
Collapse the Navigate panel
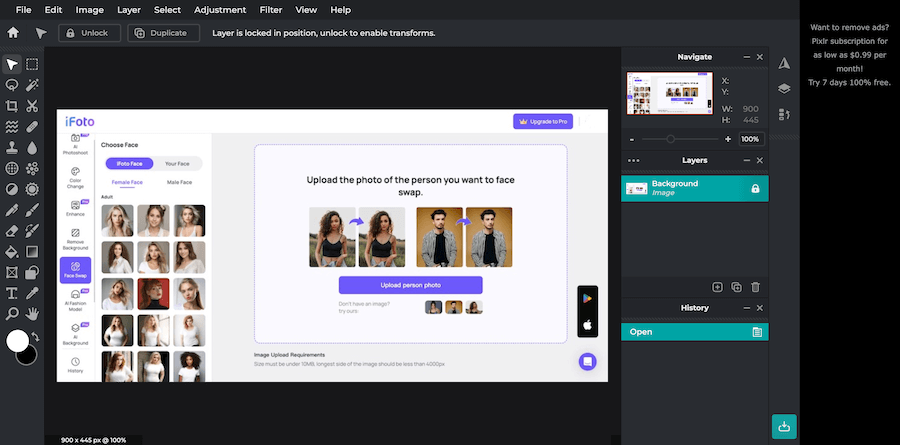pos(747,57)
